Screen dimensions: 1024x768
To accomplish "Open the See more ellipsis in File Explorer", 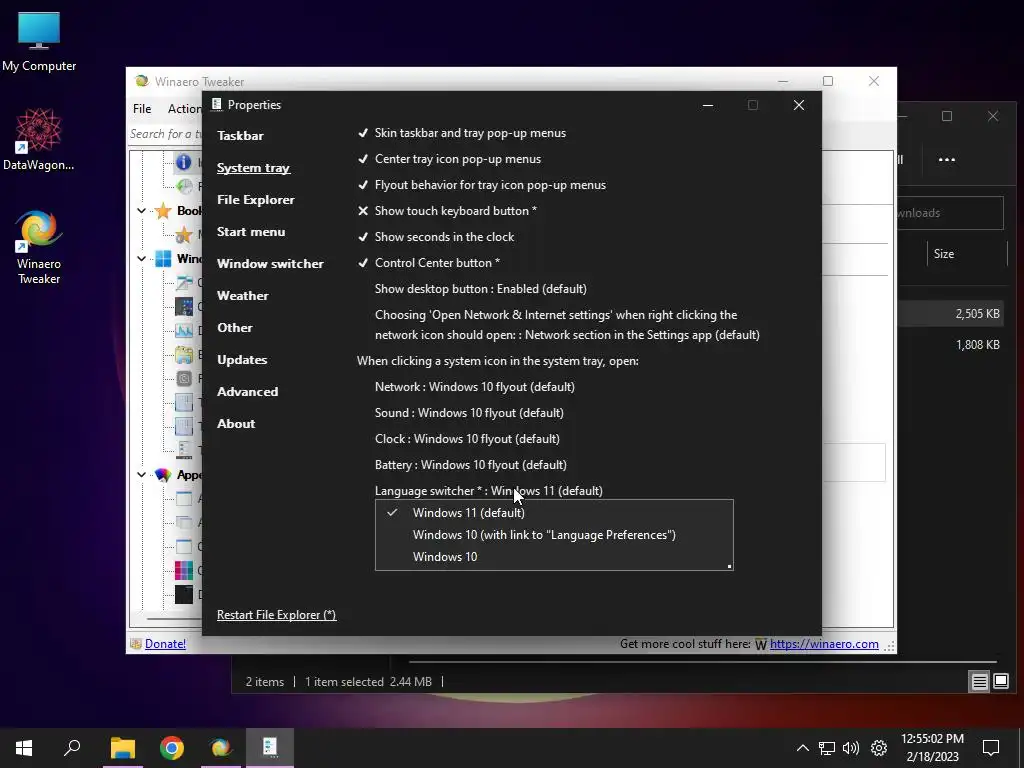I will (x=946, y=159).
